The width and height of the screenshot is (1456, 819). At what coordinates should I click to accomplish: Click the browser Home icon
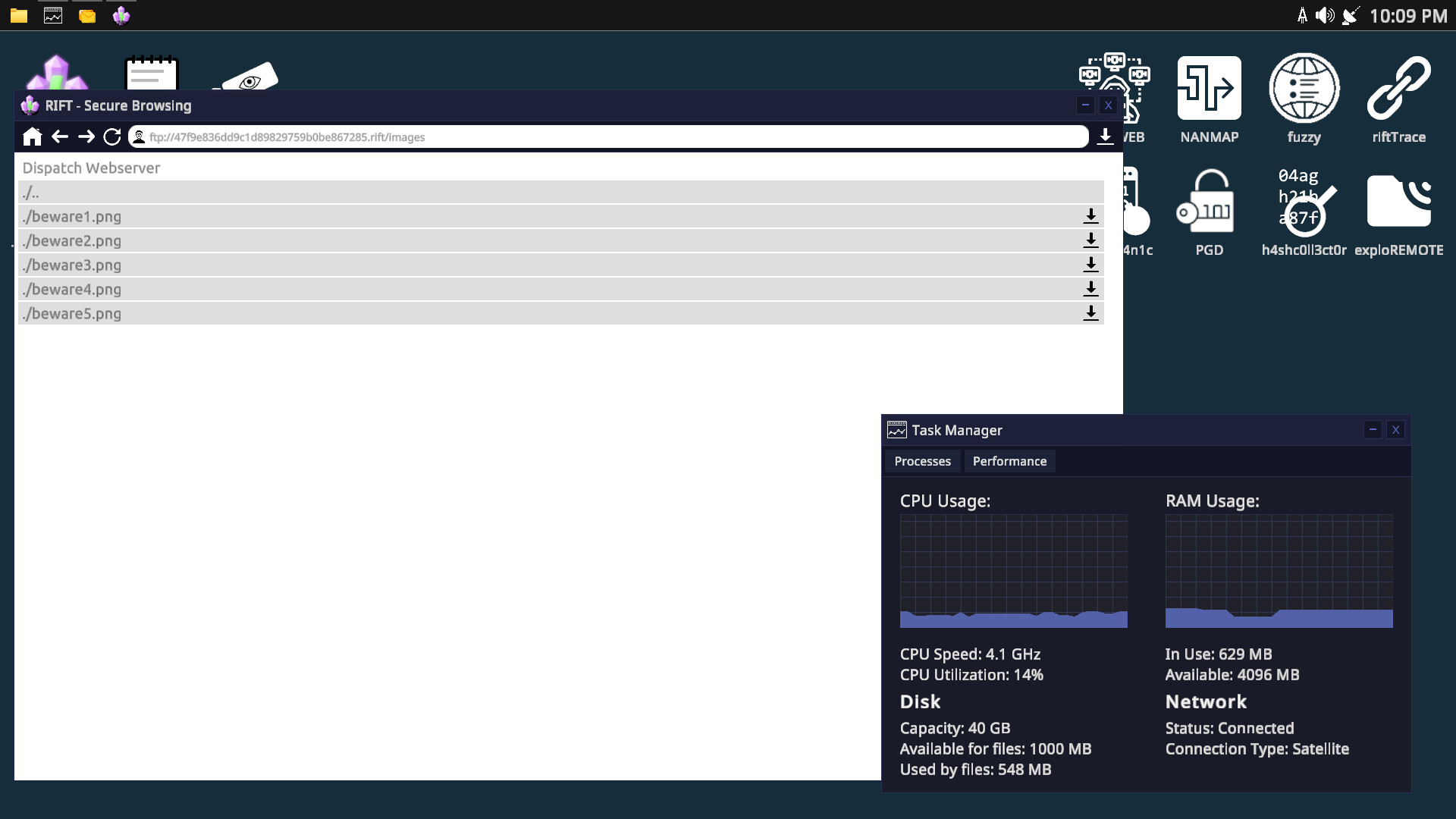[33, 136]
